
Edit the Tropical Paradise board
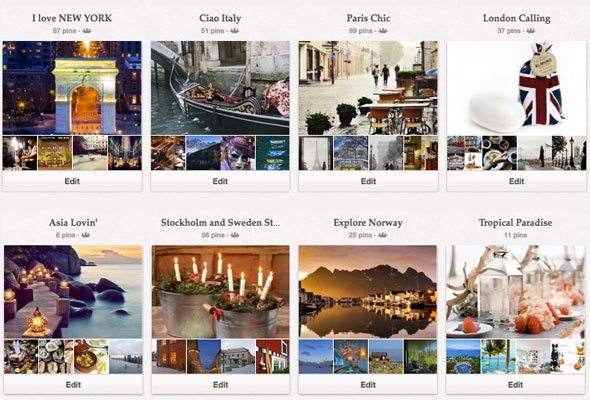pos(515,385)
